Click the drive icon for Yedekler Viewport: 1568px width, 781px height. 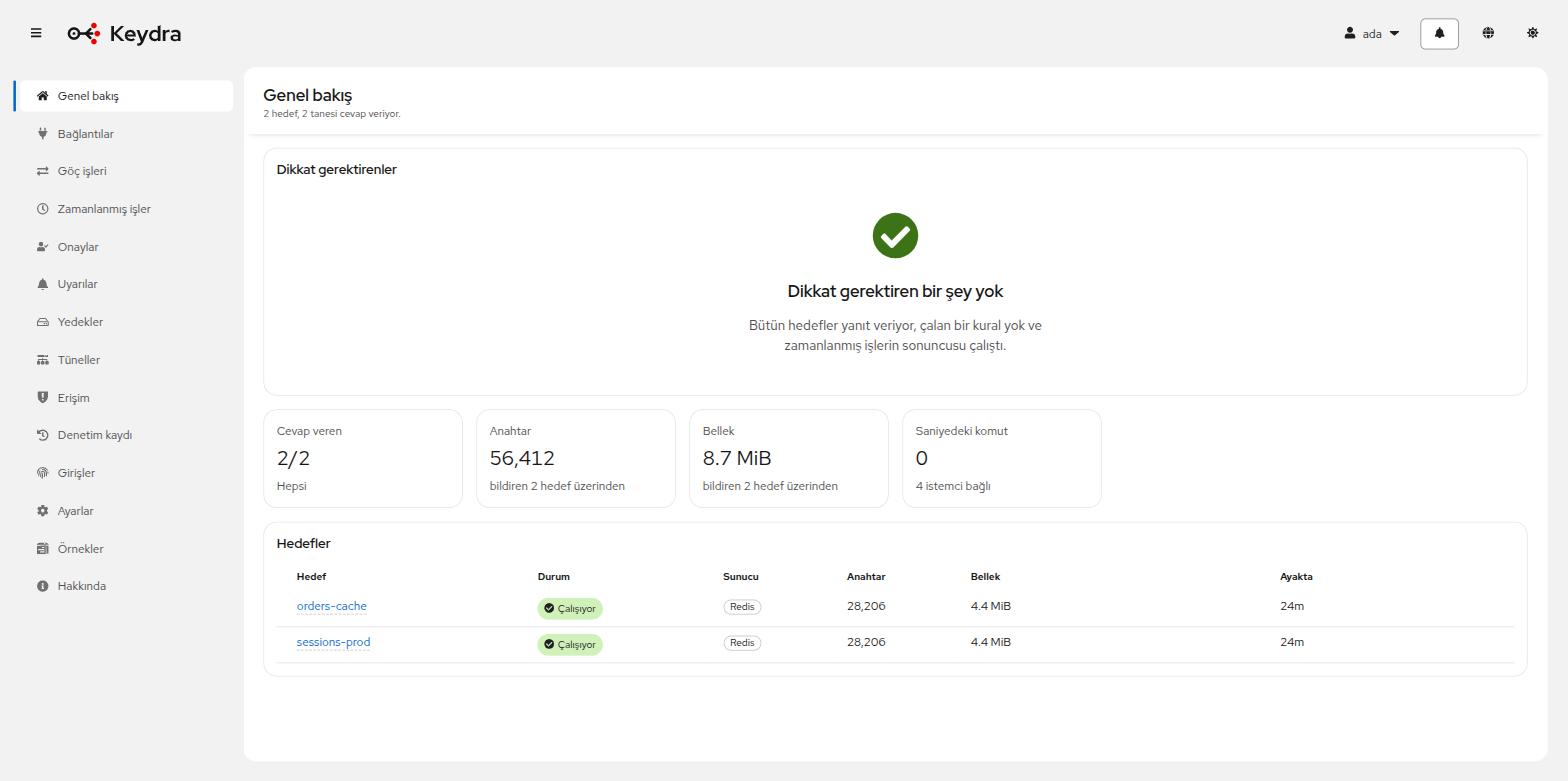[42, 322]
